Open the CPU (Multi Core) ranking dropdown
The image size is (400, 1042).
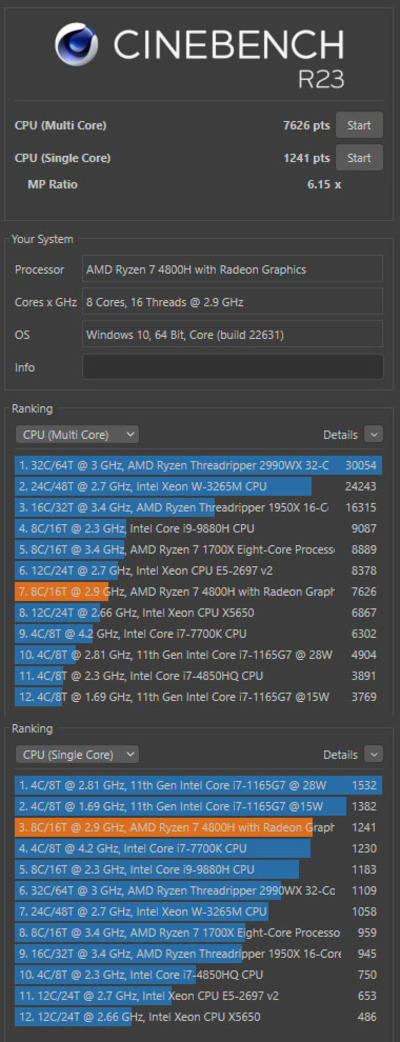coord(77,435)
